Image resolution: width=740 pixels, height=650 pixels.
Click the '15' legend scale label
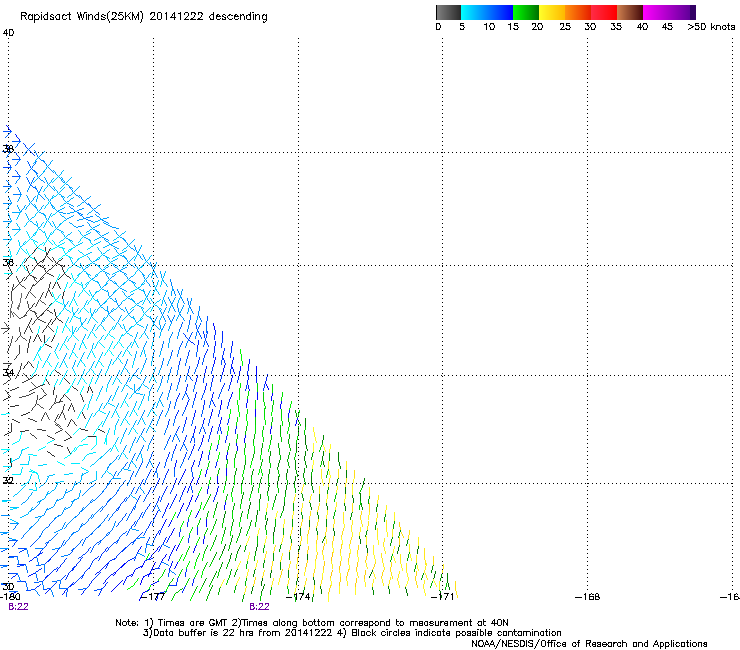513,27
